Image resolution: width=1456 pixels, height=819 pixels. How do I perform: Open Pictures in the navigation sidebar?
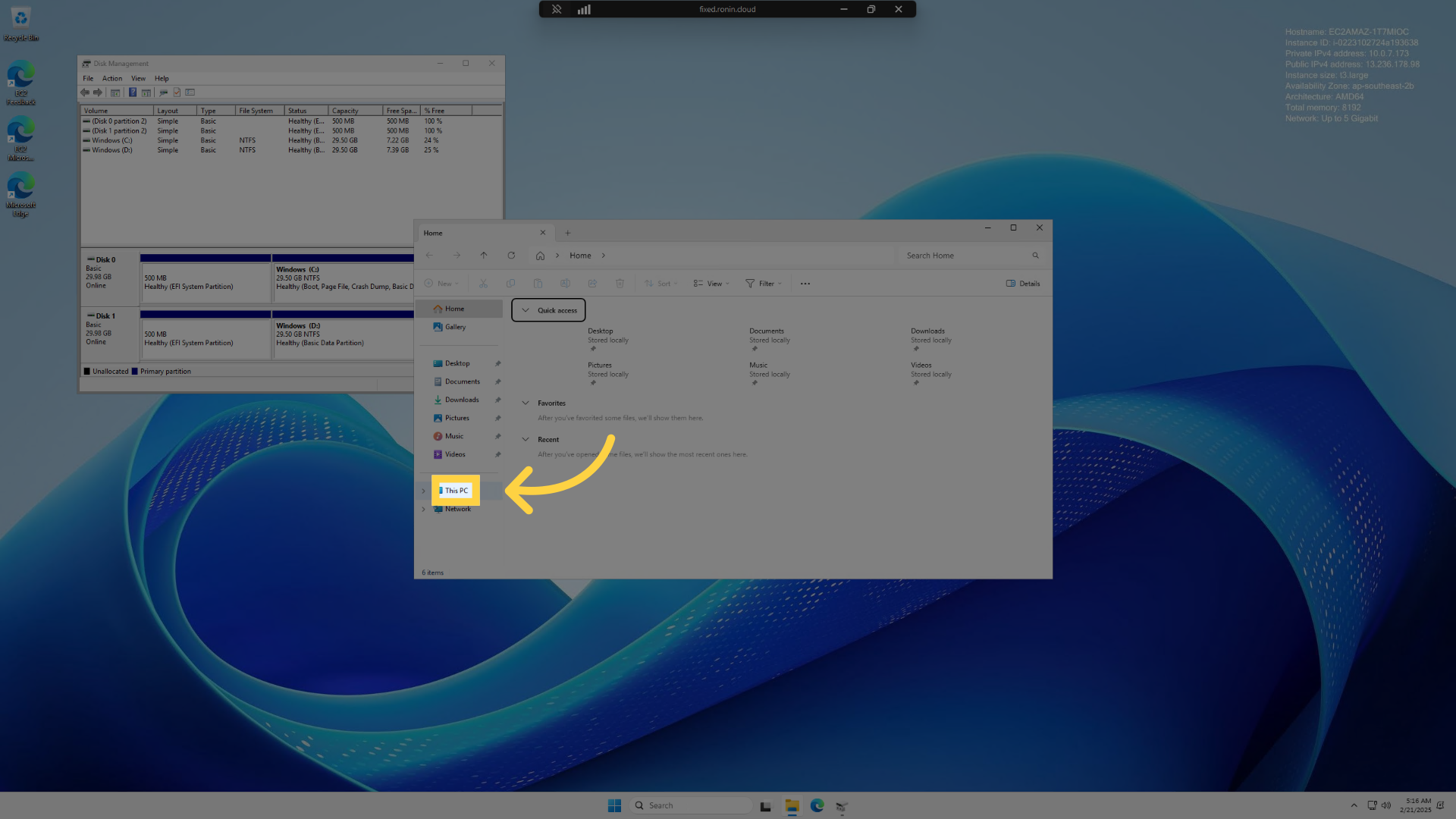click(x=457, y=418)
